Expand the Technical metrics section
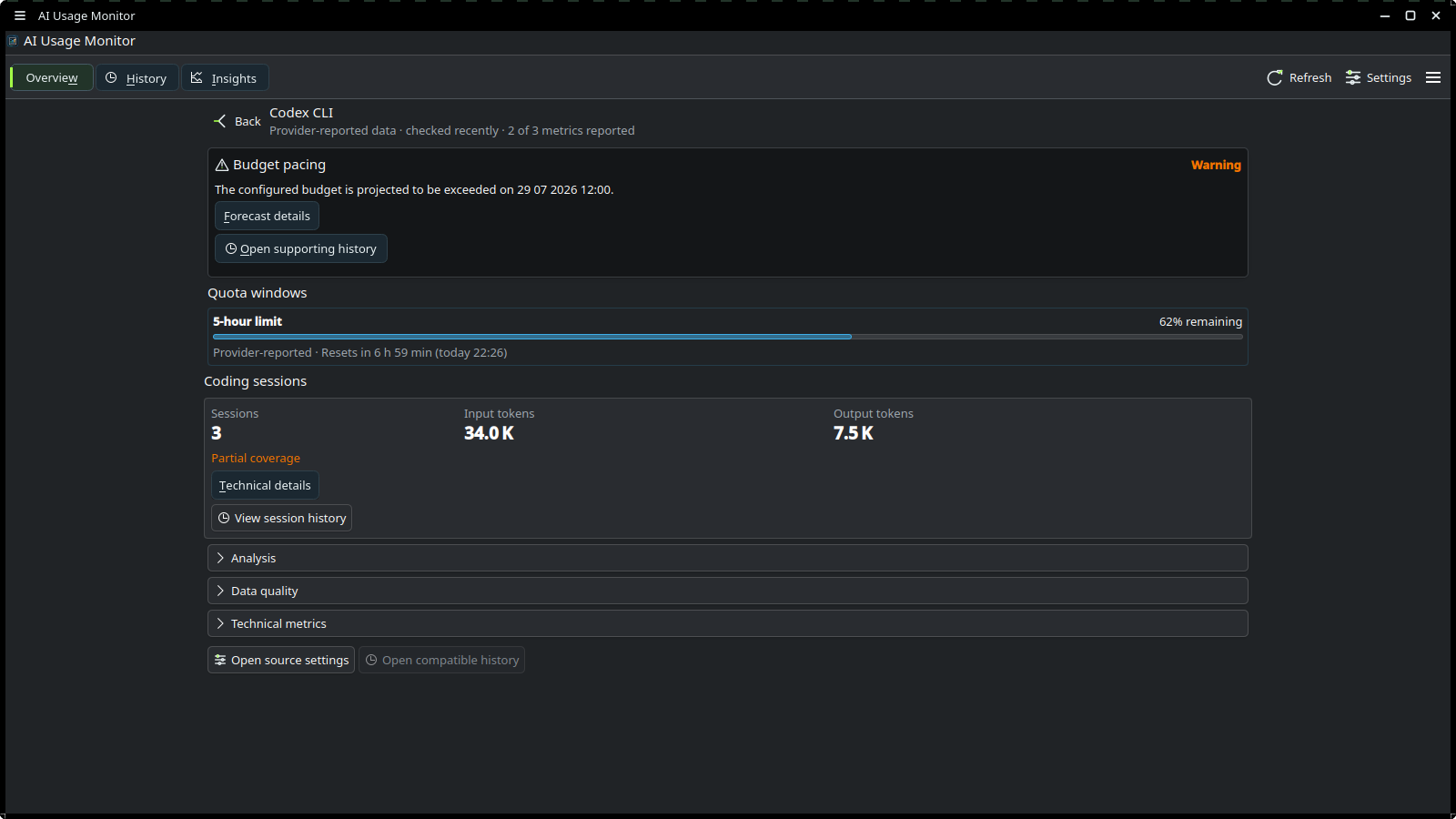 (x=727, y=623)
